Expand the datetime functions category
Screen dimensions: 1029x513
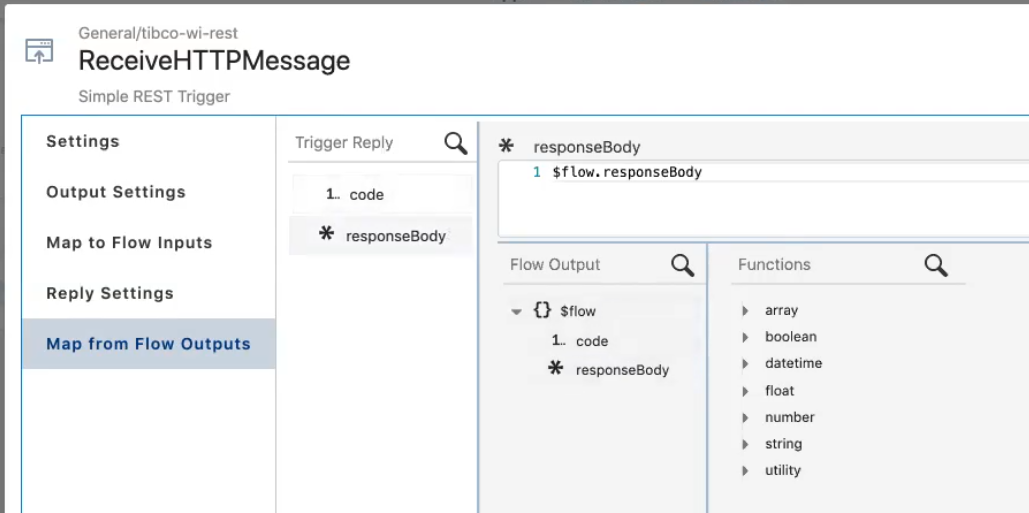[x=745, y=364]
